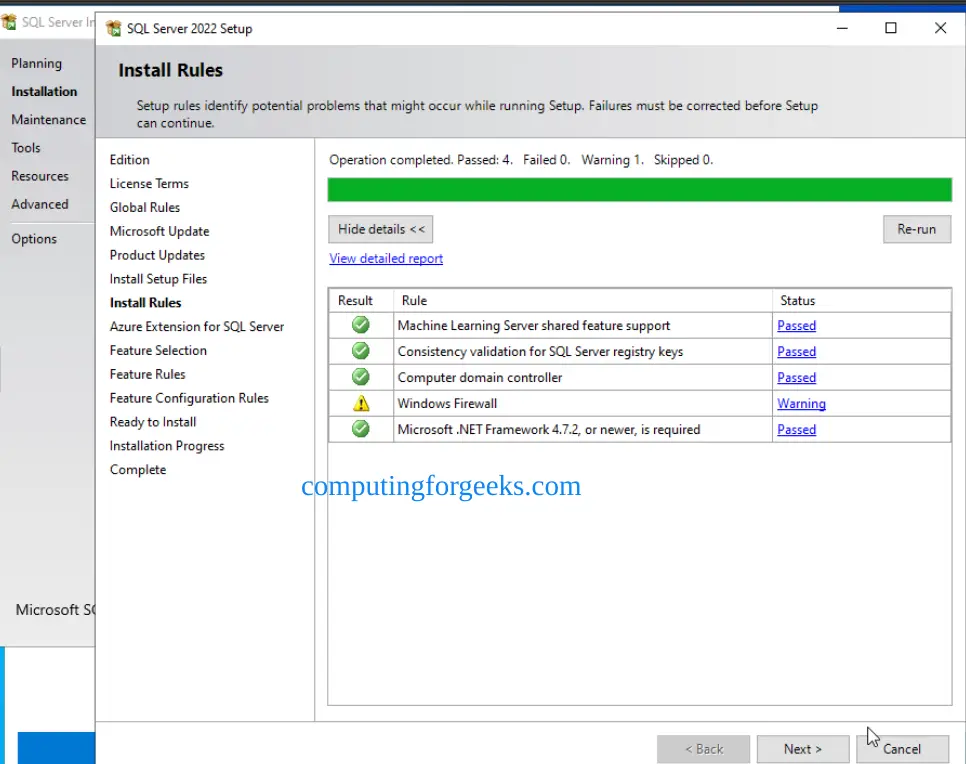
Task: Click the Feature Configuration Rules step
Action: pos(189,398)
